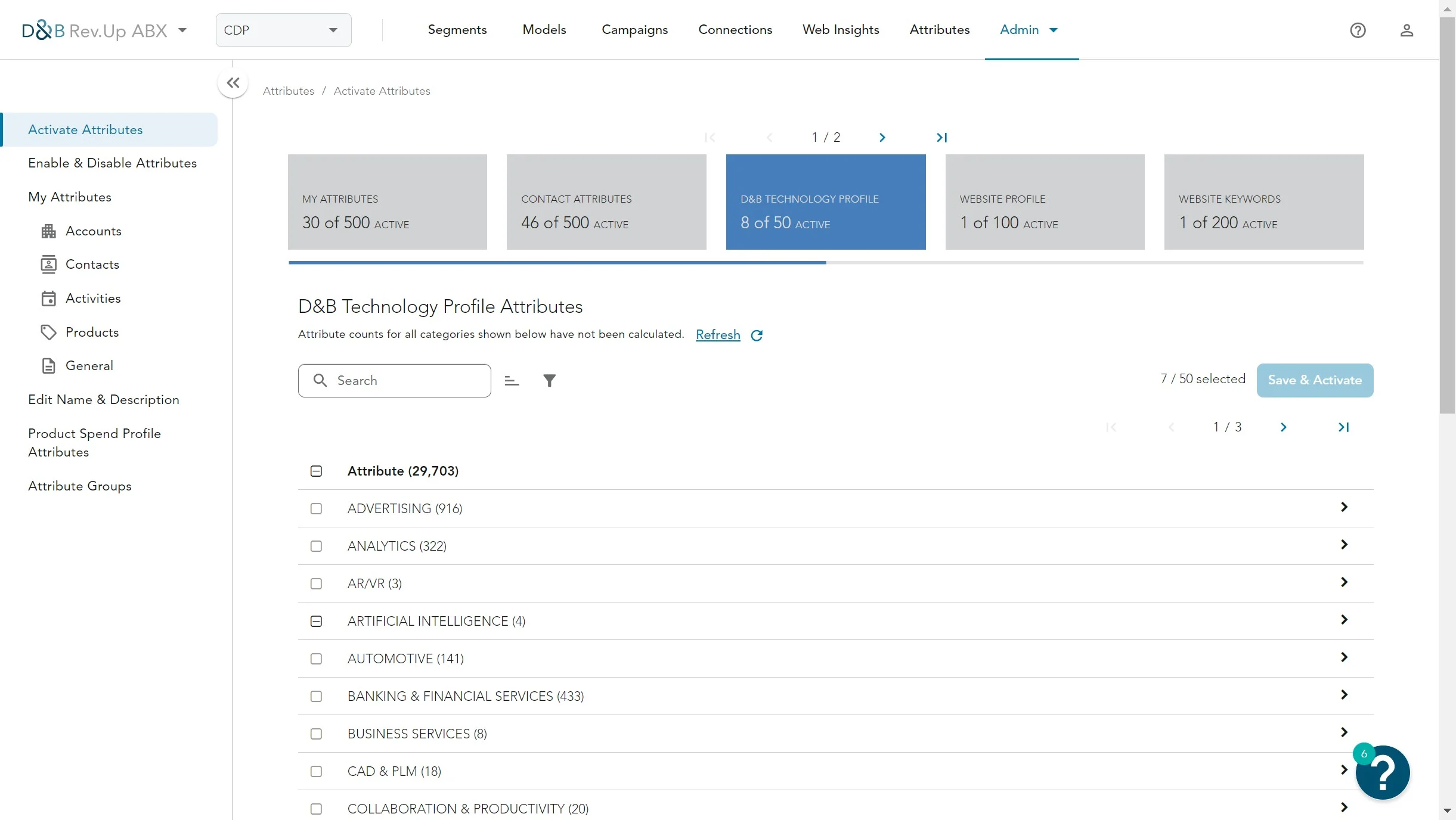The height and width of the screenshot is (820, 1456).
Task: Click the category carousel progress bar
Action: (x=826, y=263)
